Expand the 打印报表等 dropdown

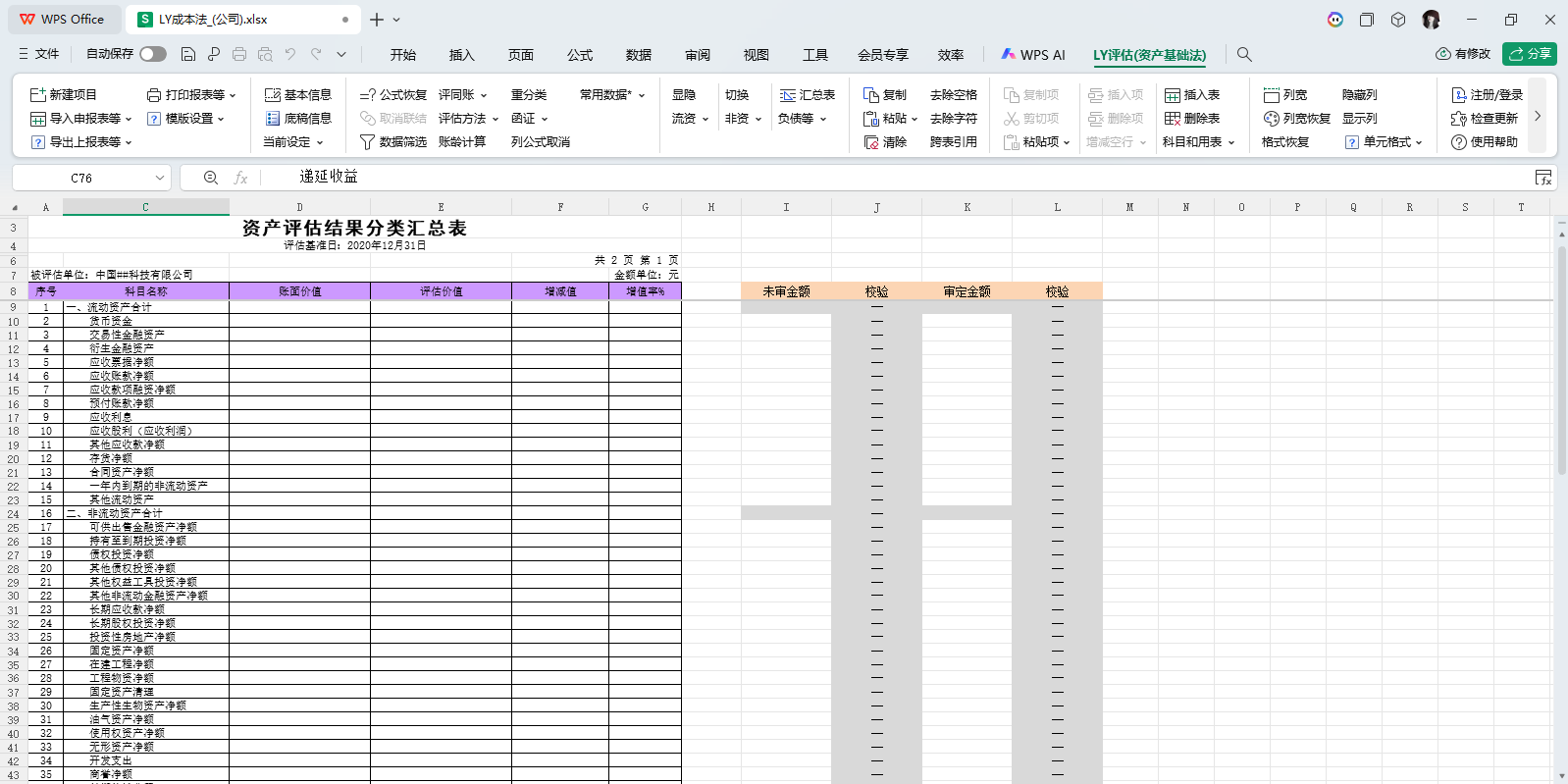pos(233,95)
